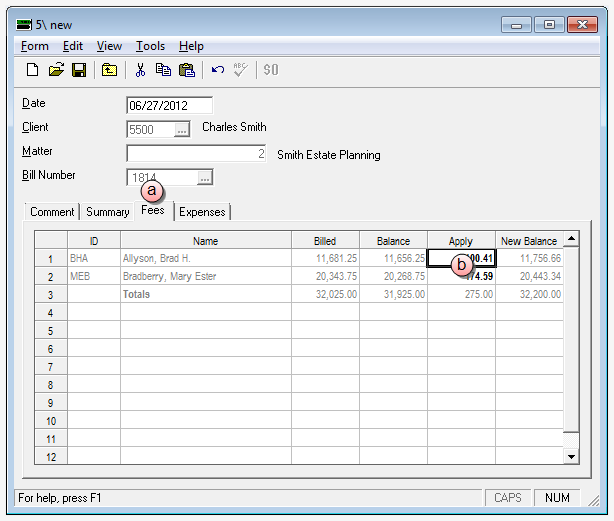The image size is (614, 521).
Task: Click the NUM status bar indicator
Action: [x=557, y=498]
